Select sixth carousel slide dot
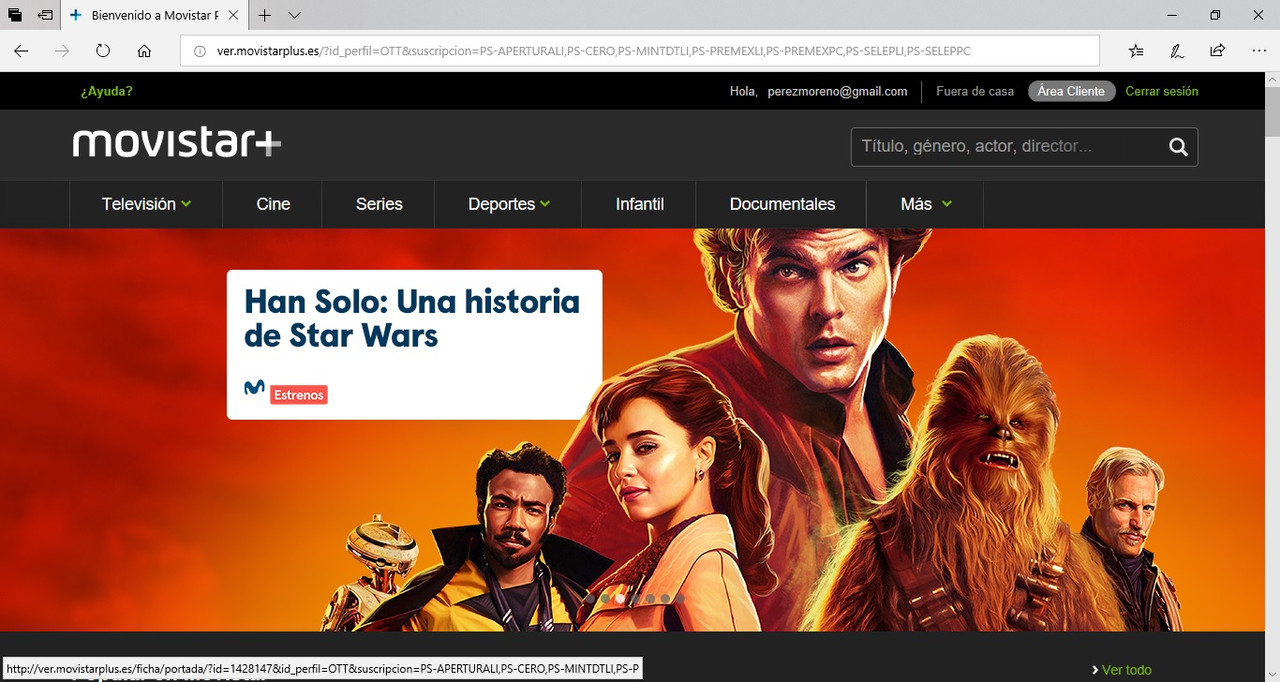 [665, 599]
